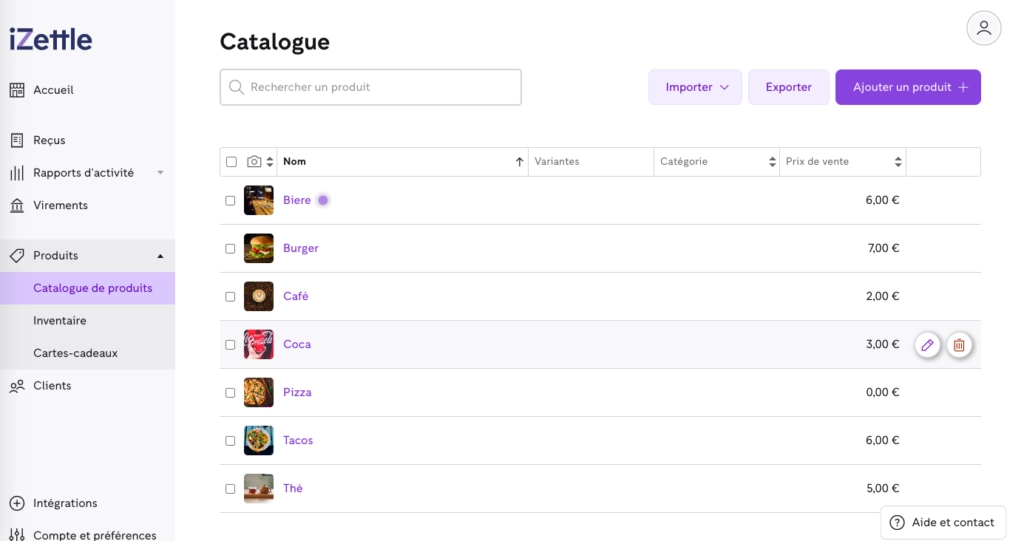This screenshot has width=1024, height=541.
Task: Open the user profile icon
Action: (x=984, y=28)
